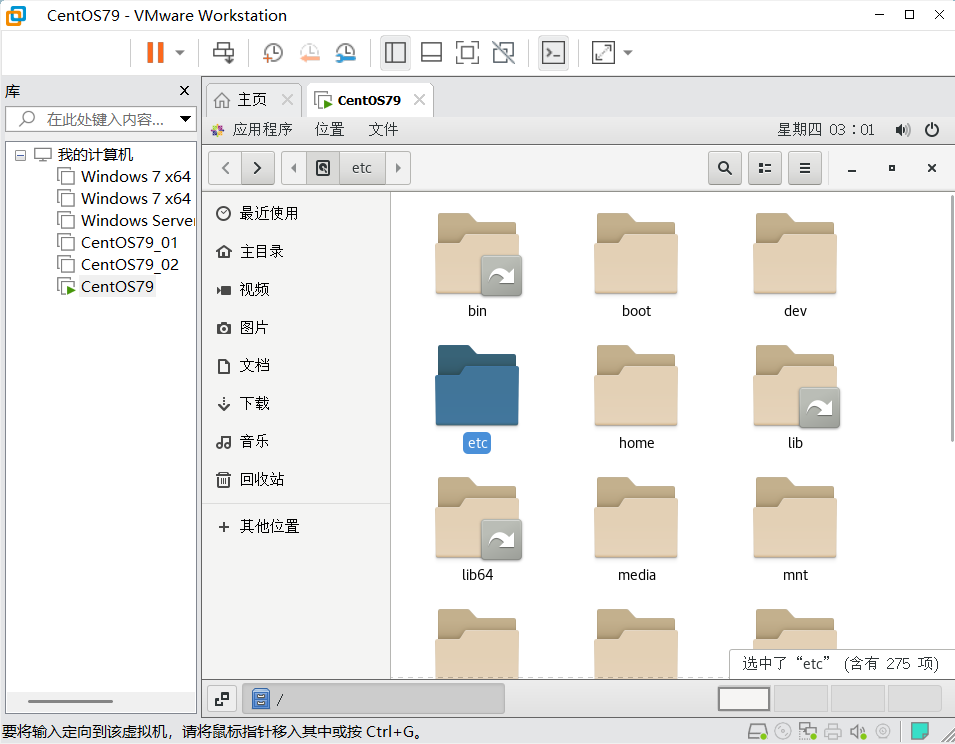The width and height of the screenshot is (955, 744).
Task: Click the / file manager taskbar entry
Action: (x=373, y=699)
